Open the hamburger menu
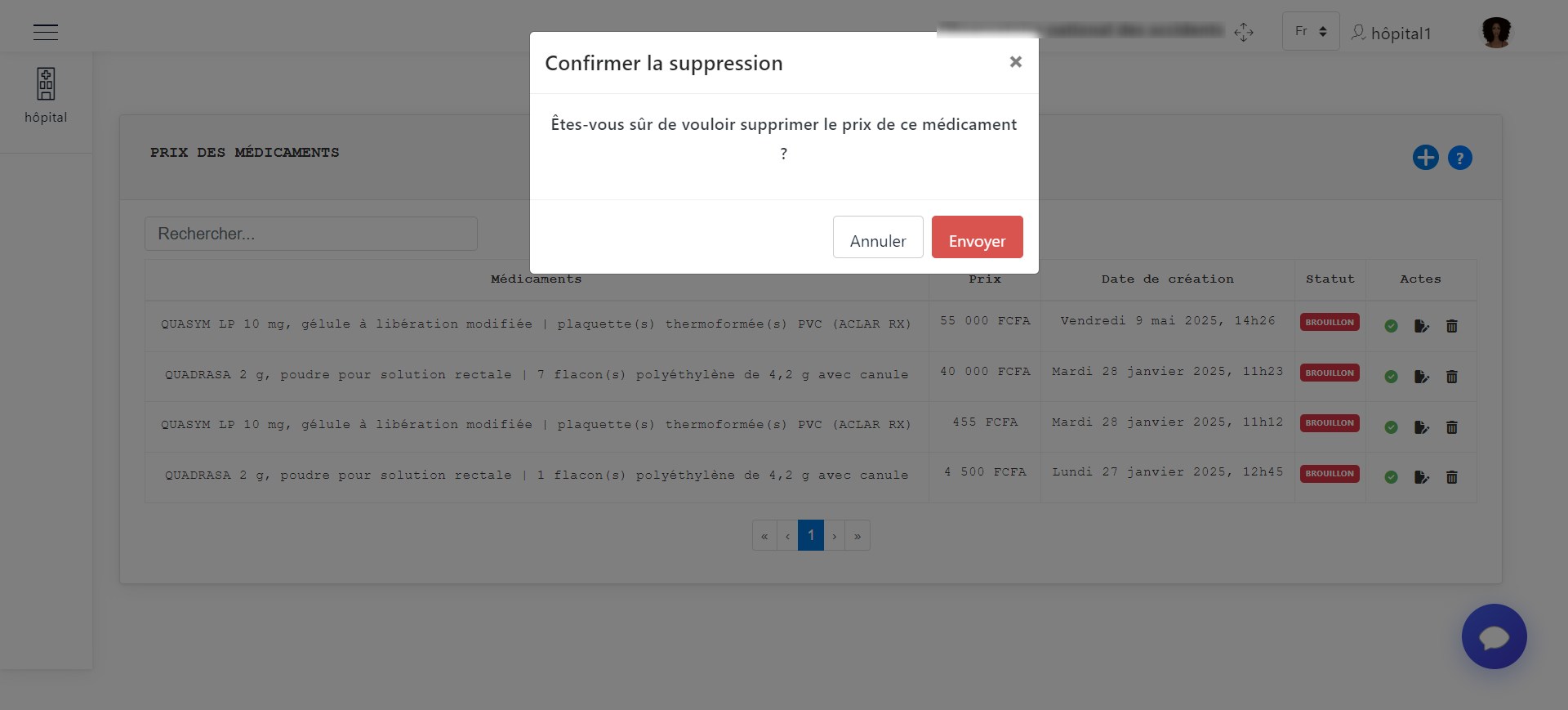The height and width of the screenshot is (710, 1568). (46, 32)
